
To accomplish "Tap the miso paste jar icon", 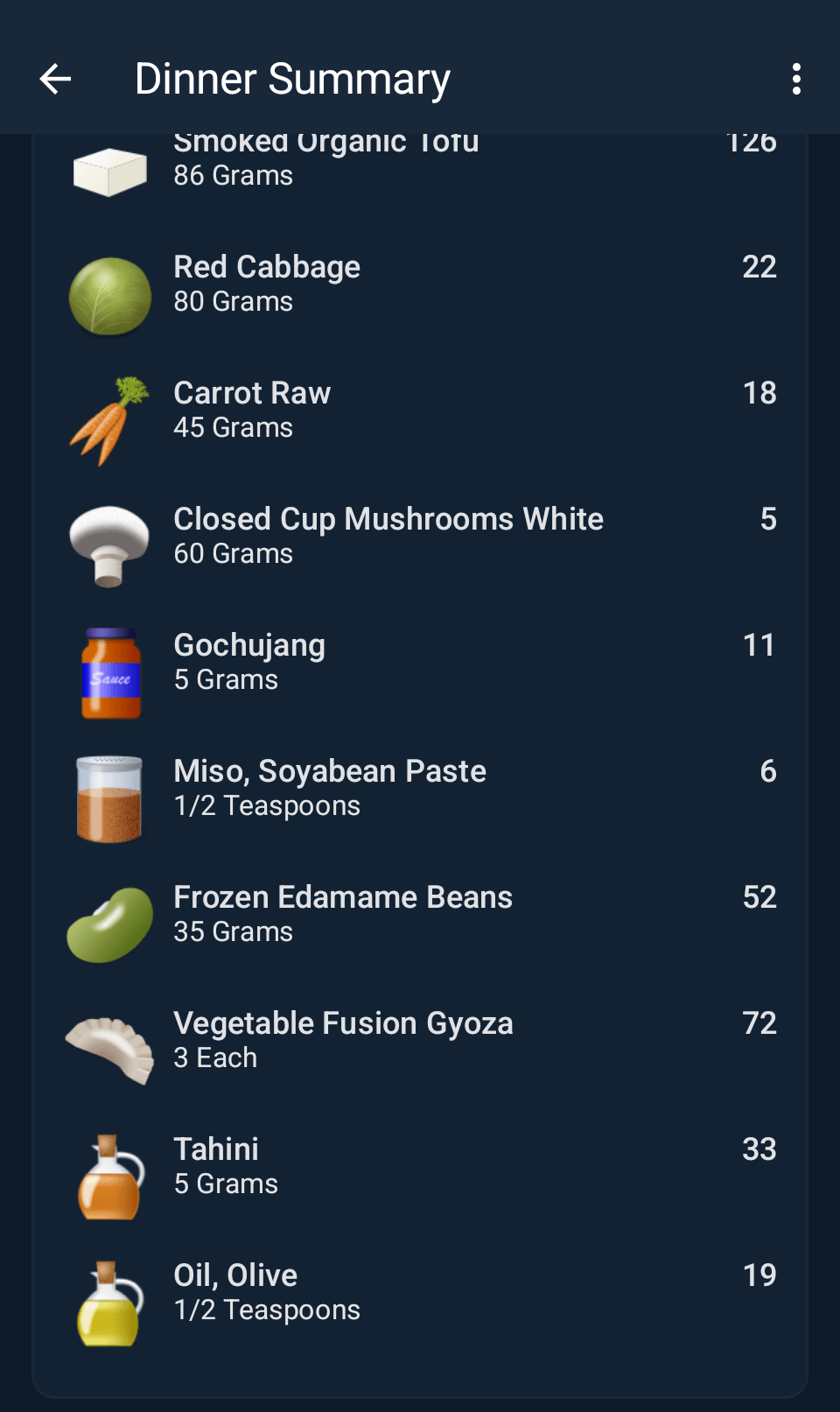I will (109, 798).
